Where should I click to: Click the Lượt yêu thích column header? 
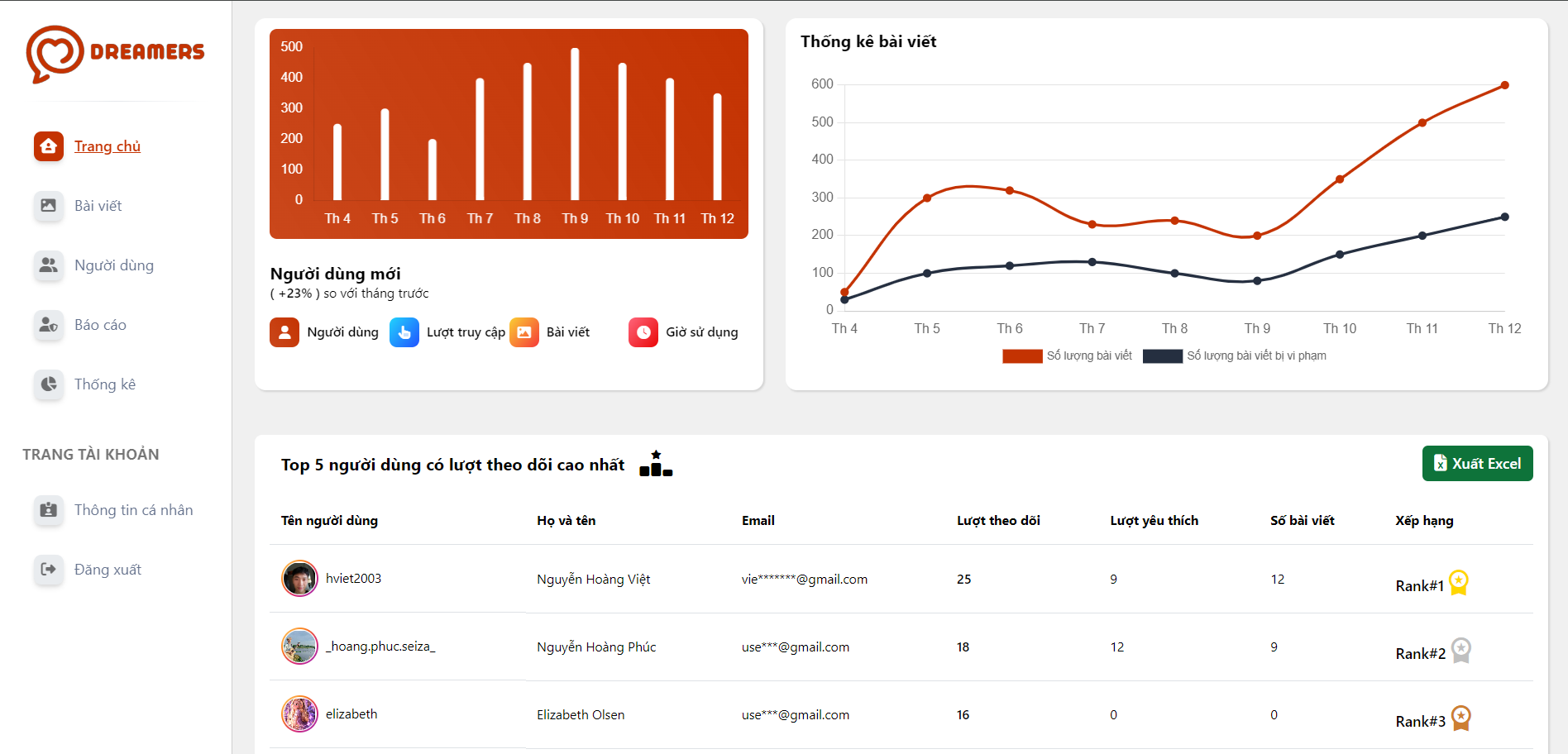[1154, 521]
